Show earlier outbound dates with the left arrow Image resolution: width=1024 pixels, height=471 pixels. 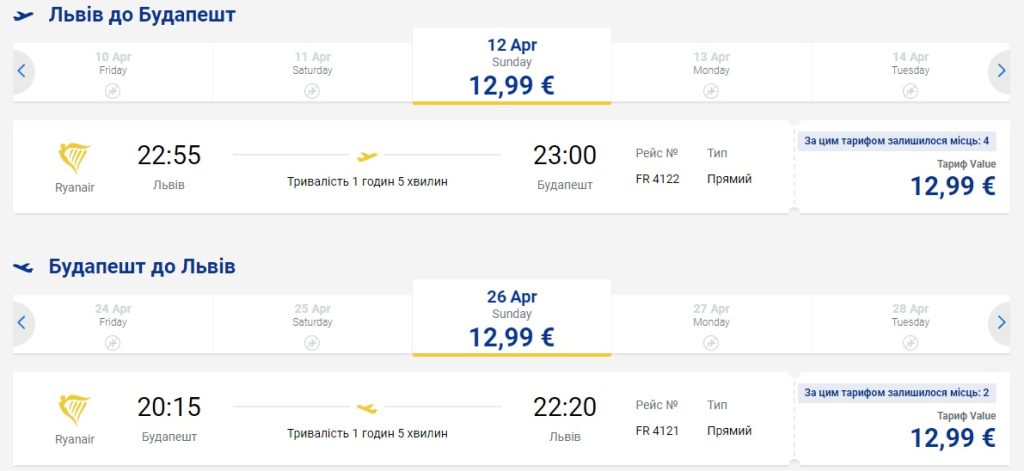pyautogui.click(x=21, y=71)
